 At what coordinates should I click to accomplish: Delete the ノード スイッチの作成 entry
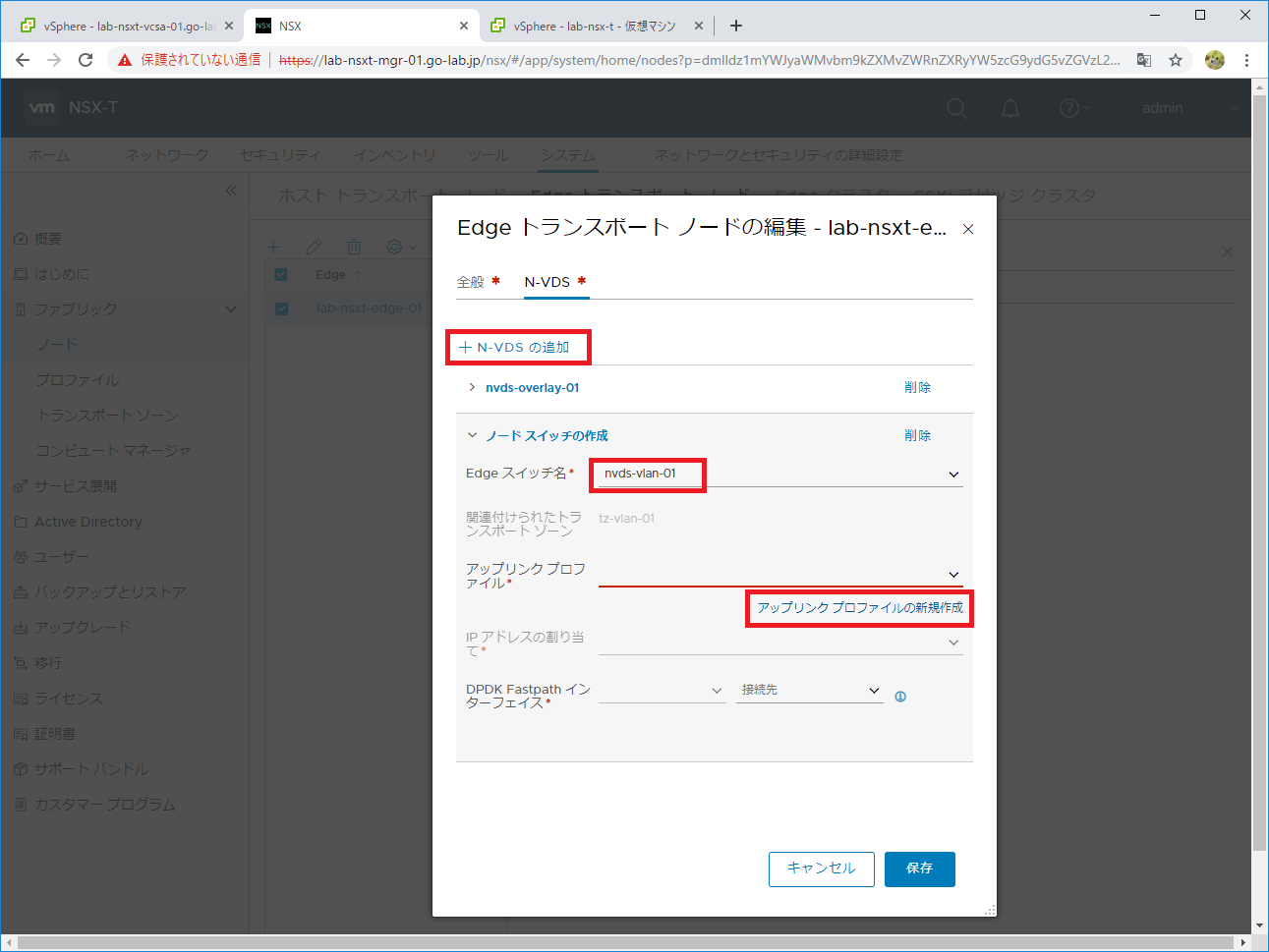[917, 435]
